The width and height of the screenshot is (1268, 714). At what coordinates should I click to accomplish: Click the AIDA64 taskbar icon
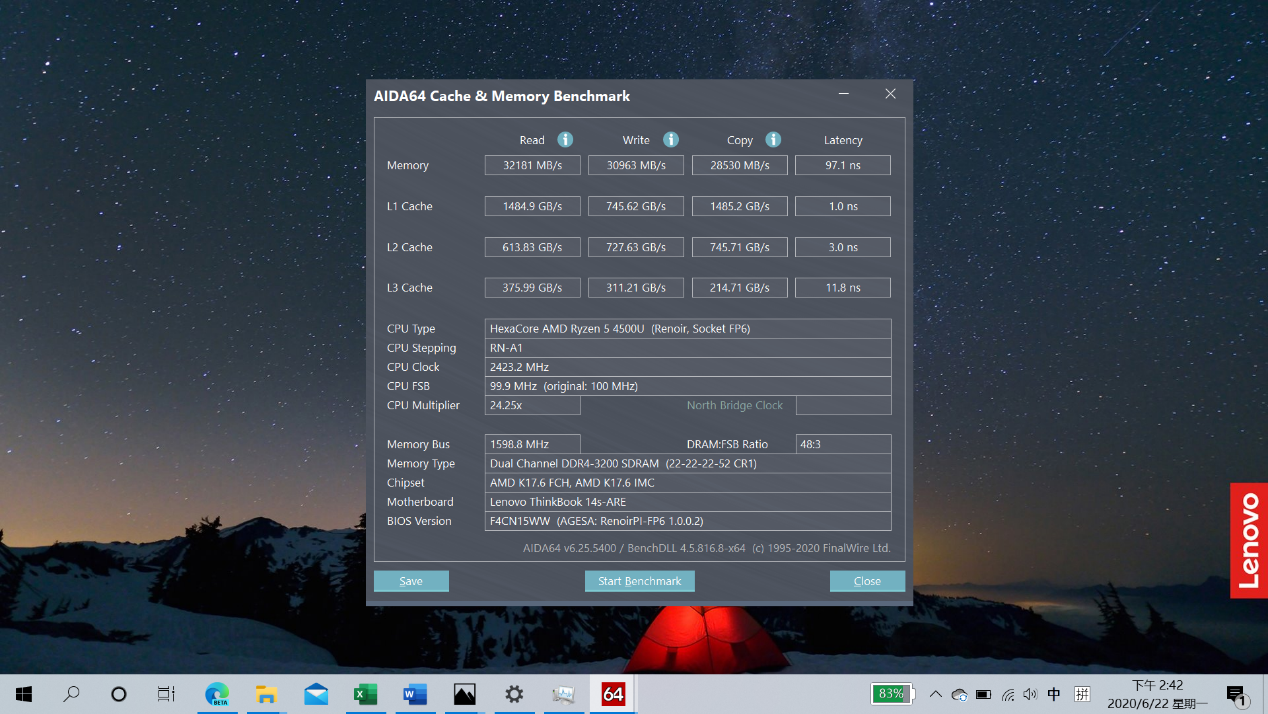pos(613,694)
